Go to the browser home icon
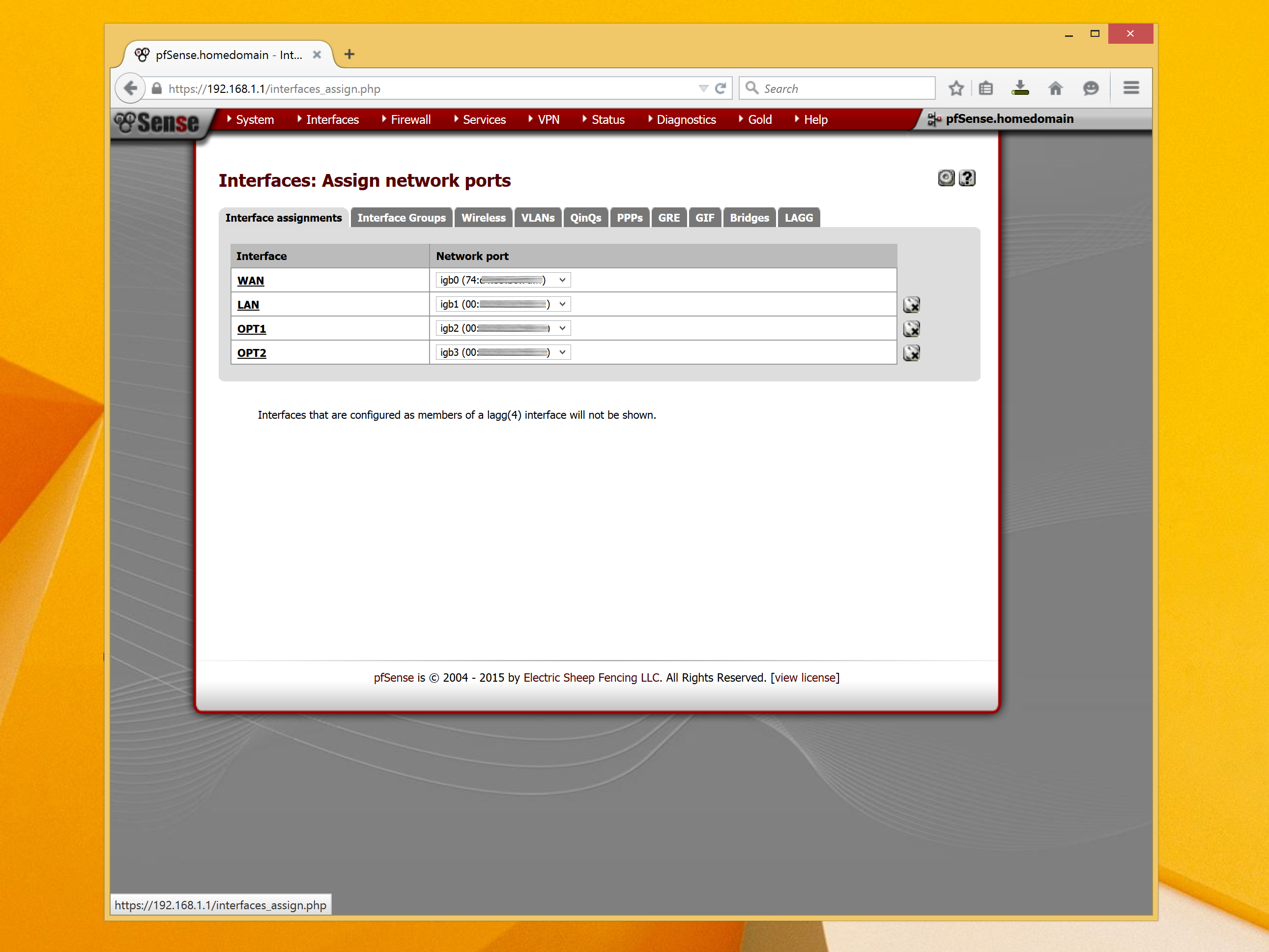Viewport: 1269px width, 952px height. click(1056, 88)
